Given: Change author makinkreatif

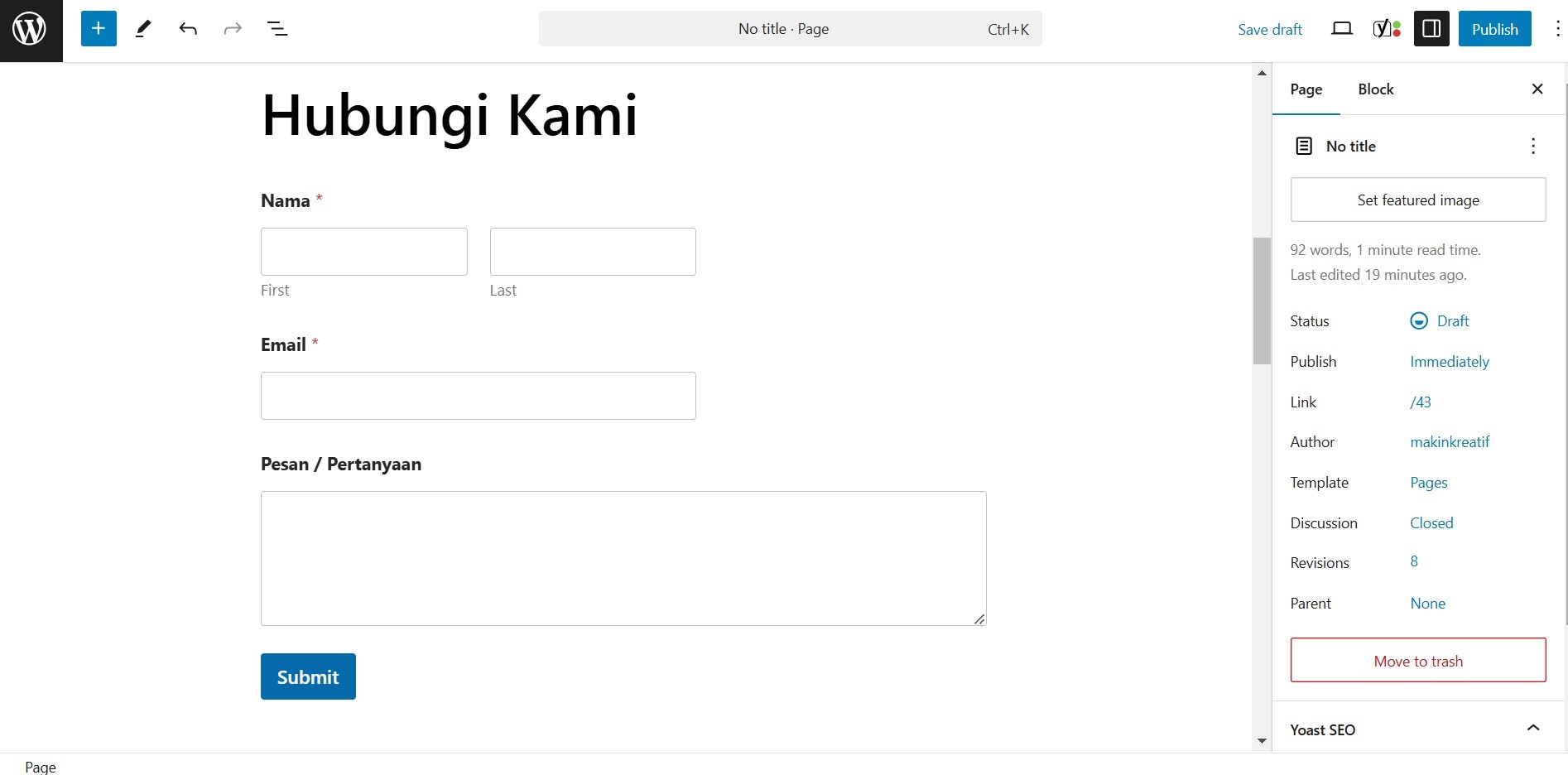Looking at the screenshot, I should [1450, 441].
